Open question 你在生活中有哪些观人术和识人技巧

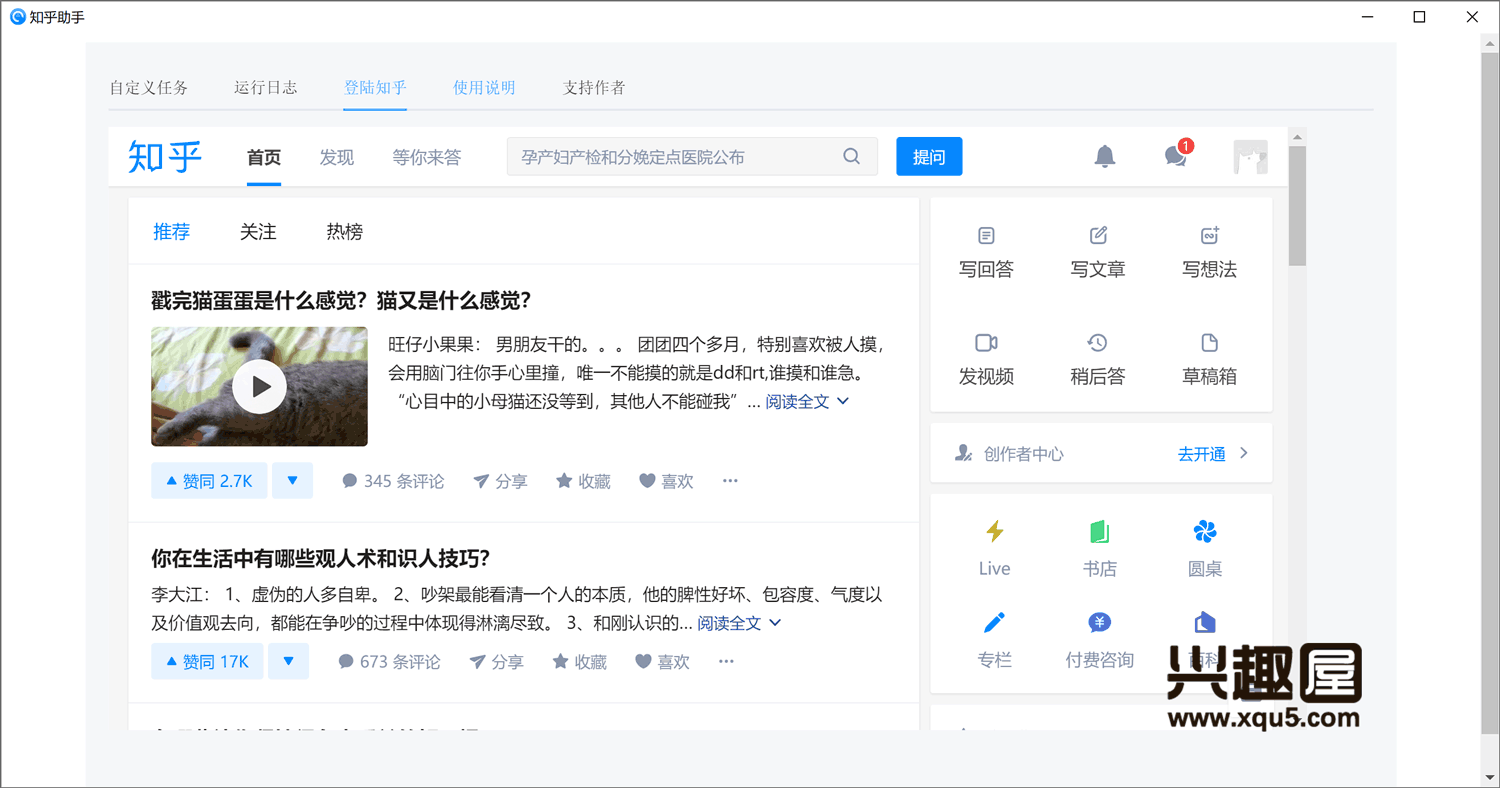pyautogui.click(x=320, y=558)
